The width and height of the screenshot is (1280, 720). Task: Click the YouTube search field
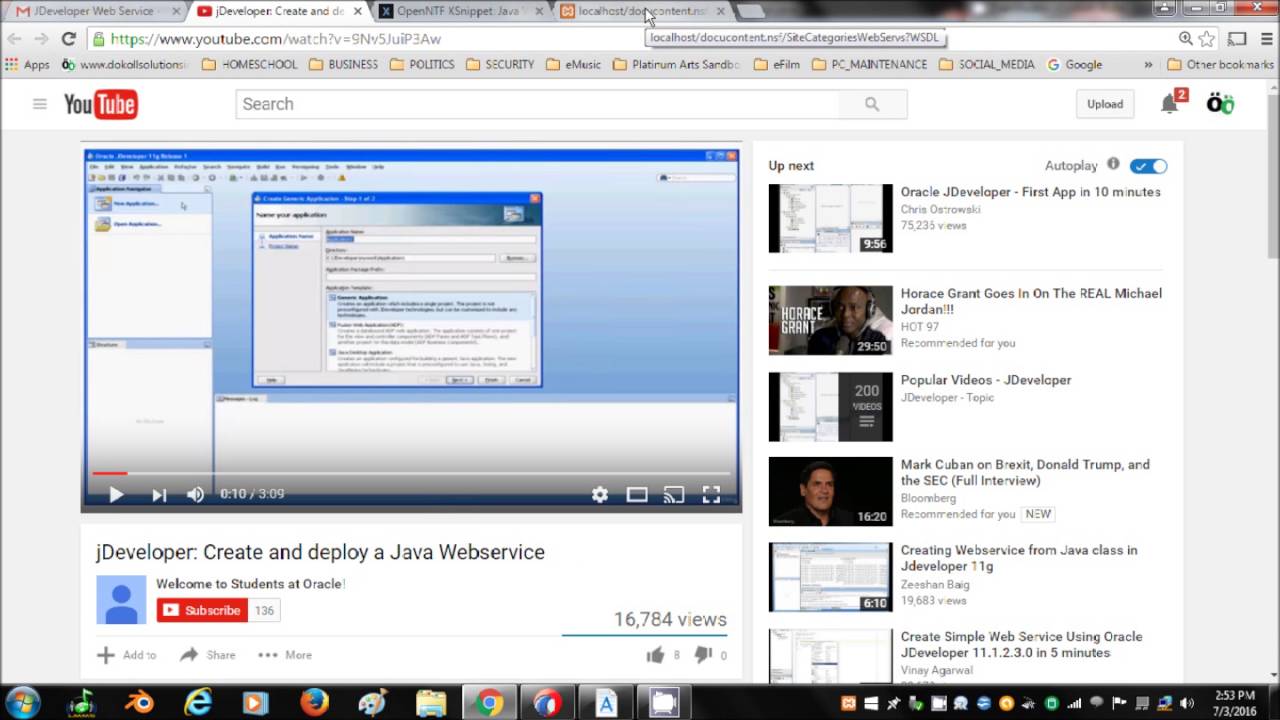pyautogui.click(x=537, y=104)
